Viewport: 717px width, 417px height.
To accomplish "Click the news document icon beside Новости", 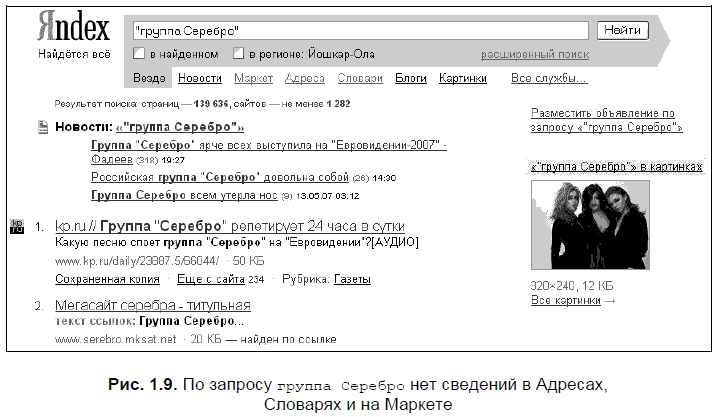I will [x=42, y=128].
